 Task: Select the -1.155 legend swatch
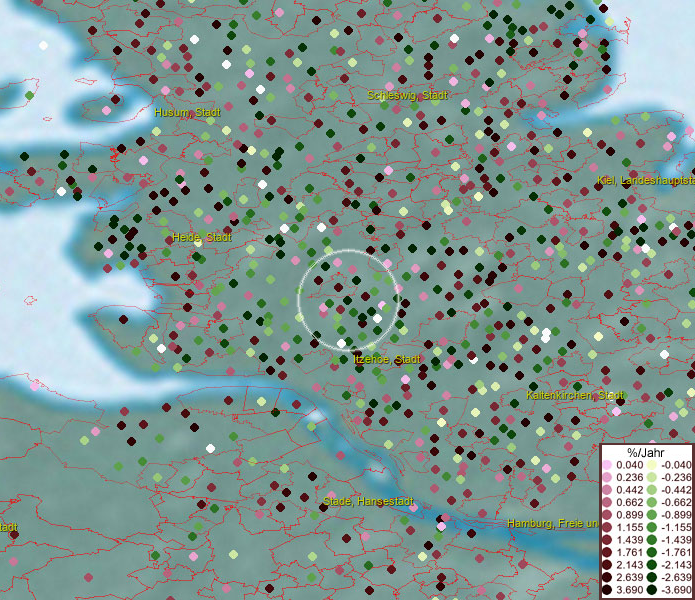652,527
